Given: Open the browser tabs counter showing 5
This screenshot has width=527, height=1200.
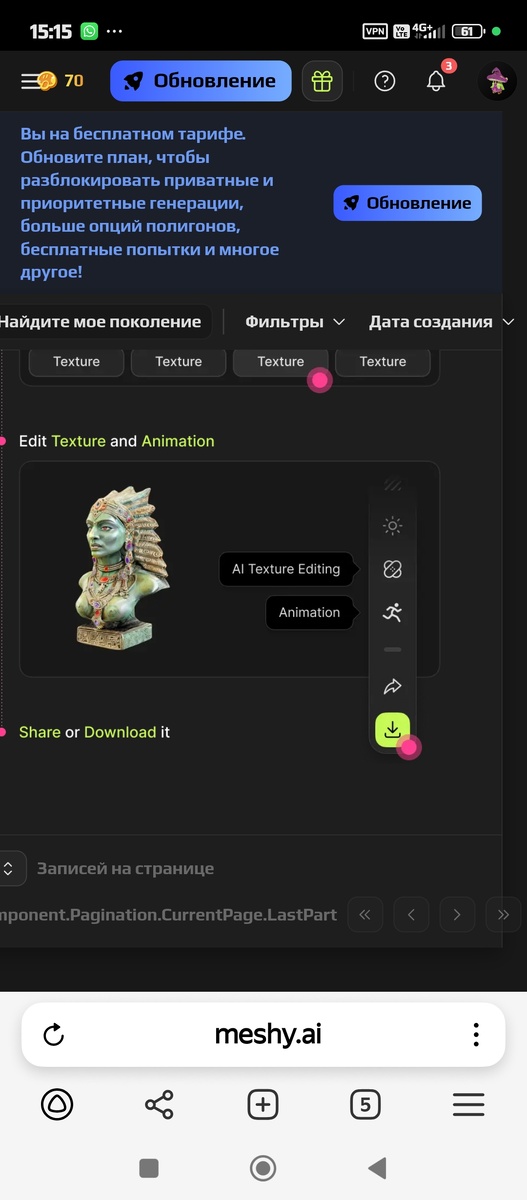Looking at the screenshot, I should [x=365, y=1104].
